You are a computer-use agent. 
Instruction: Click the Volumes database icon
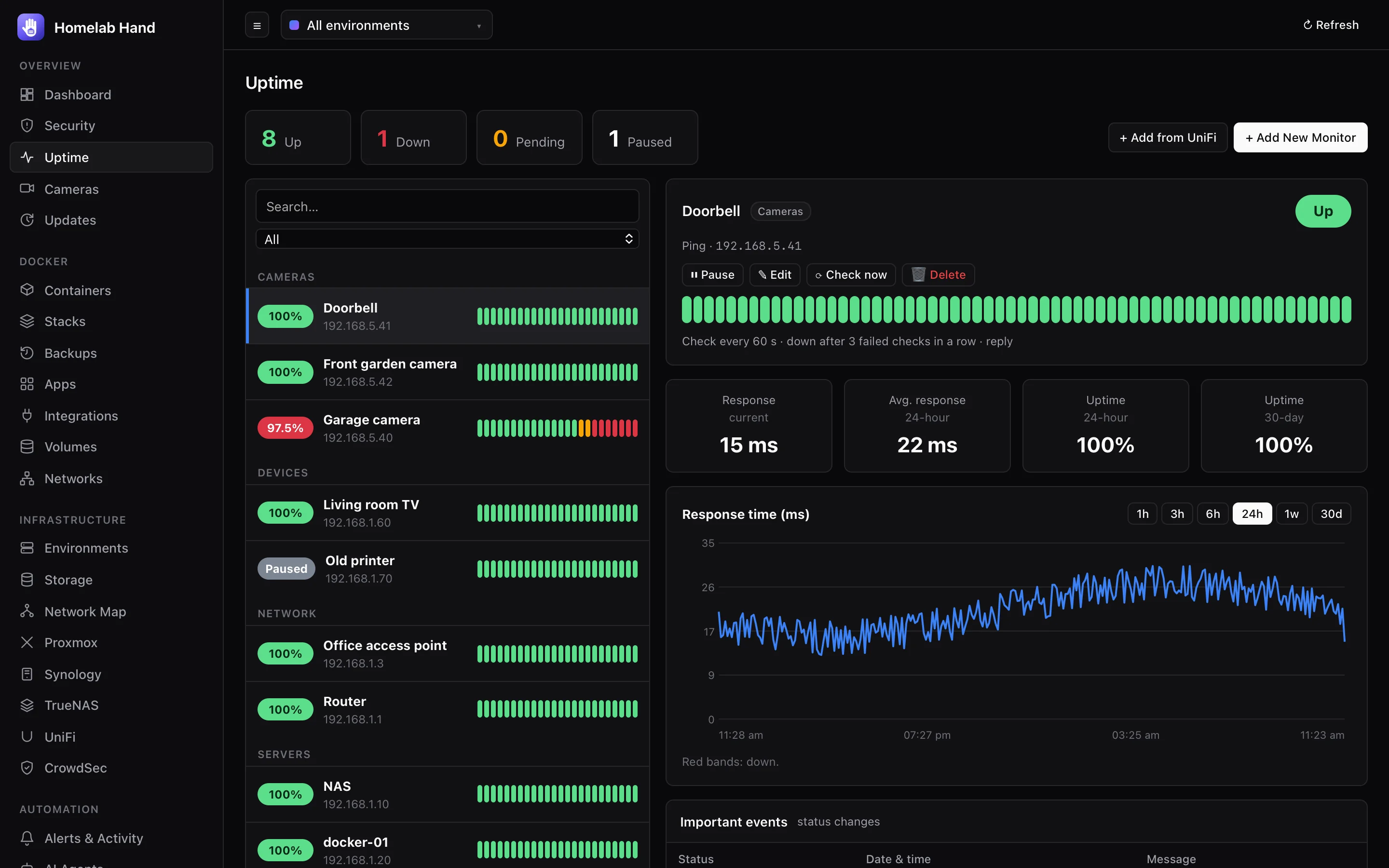pyautogui.click(x=27, y=447)
